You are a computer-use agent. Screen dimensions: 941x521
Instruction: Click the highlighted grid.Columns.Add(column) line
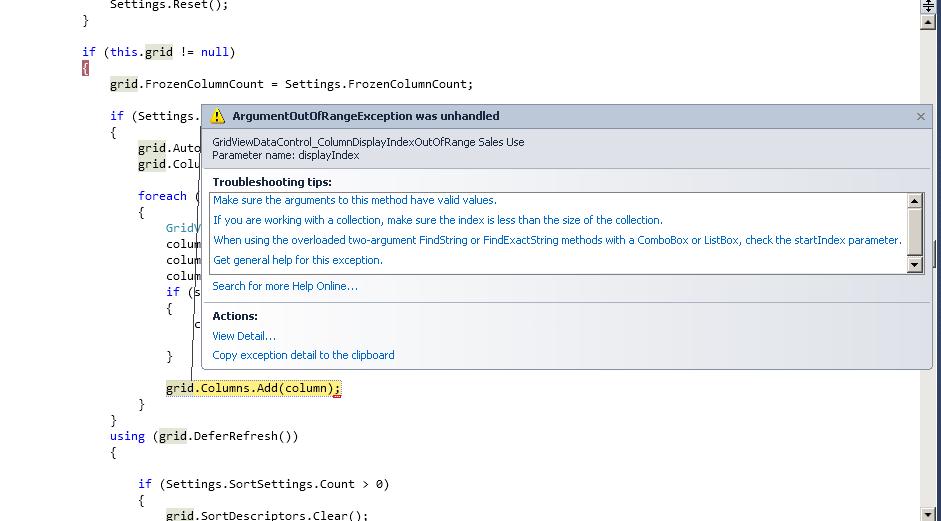[x=253, y=388]
